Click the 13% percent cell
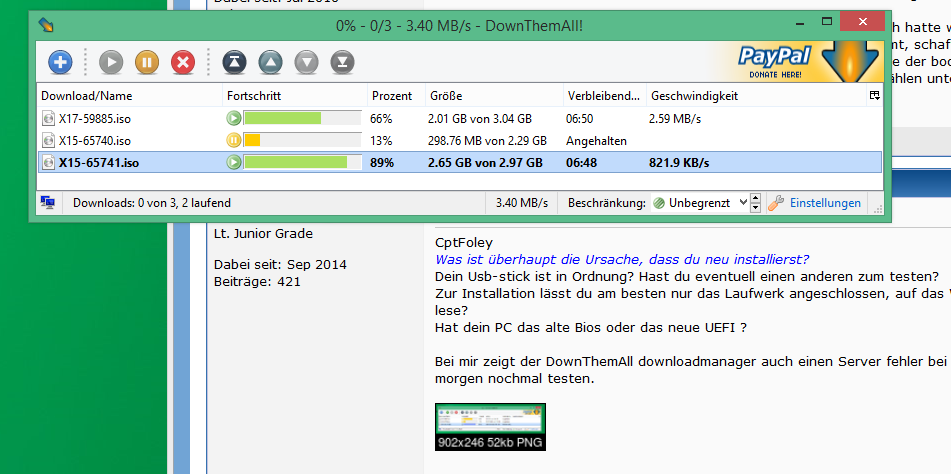 (381, 141)
